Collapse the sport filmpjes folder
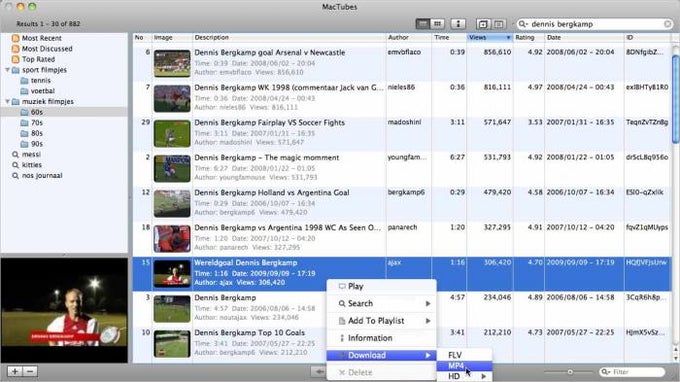 (x=7, y=70)
